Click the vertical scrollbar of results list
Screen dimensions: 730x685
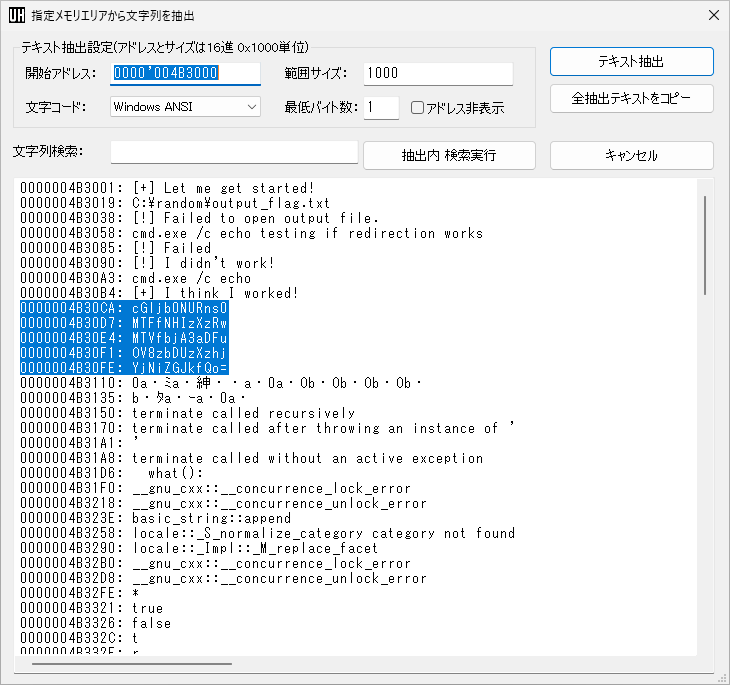[705, 245]
